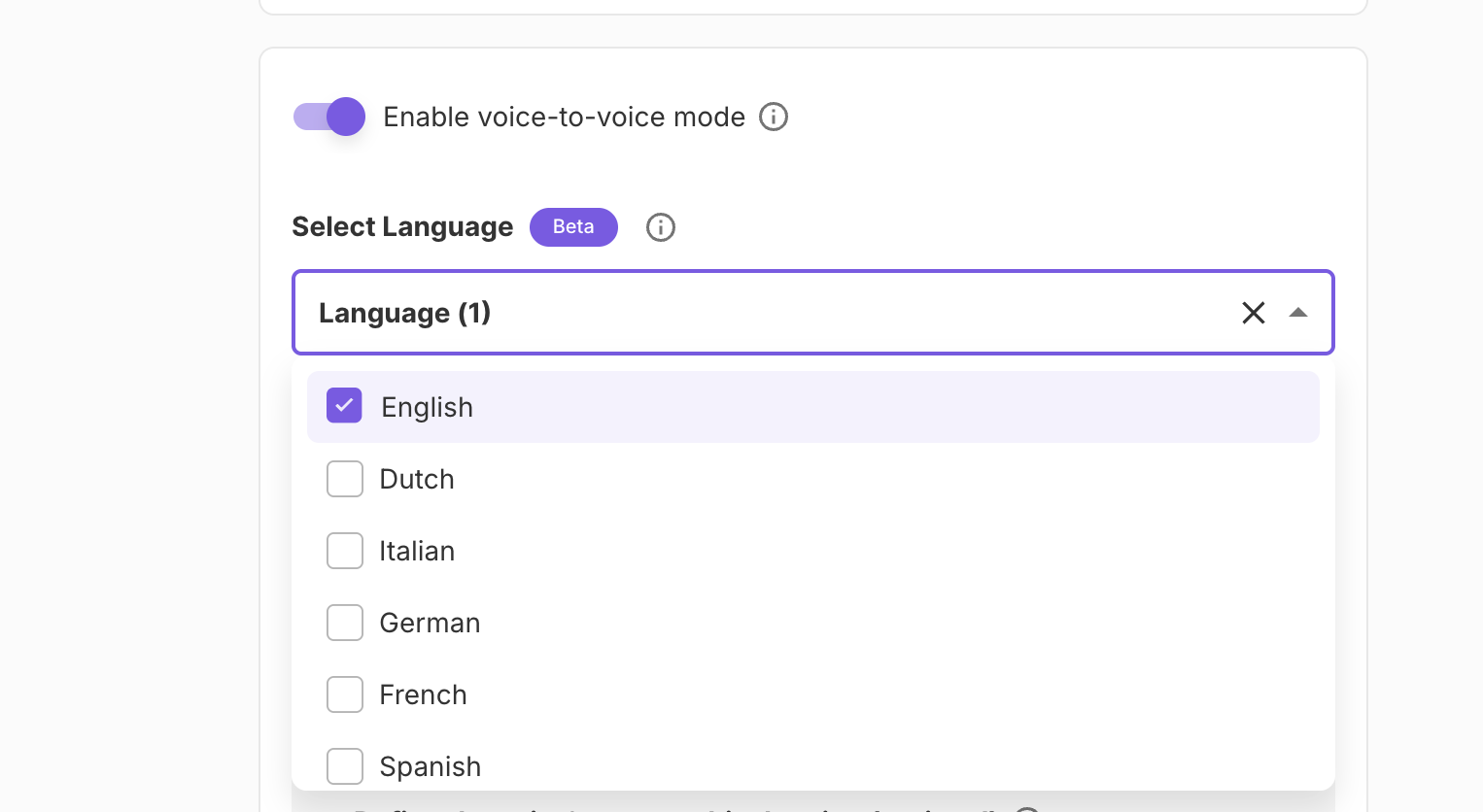Screen dimensions: 1483x812
Task: Click the 'English' option text in list
Action: tap(427, 407)
